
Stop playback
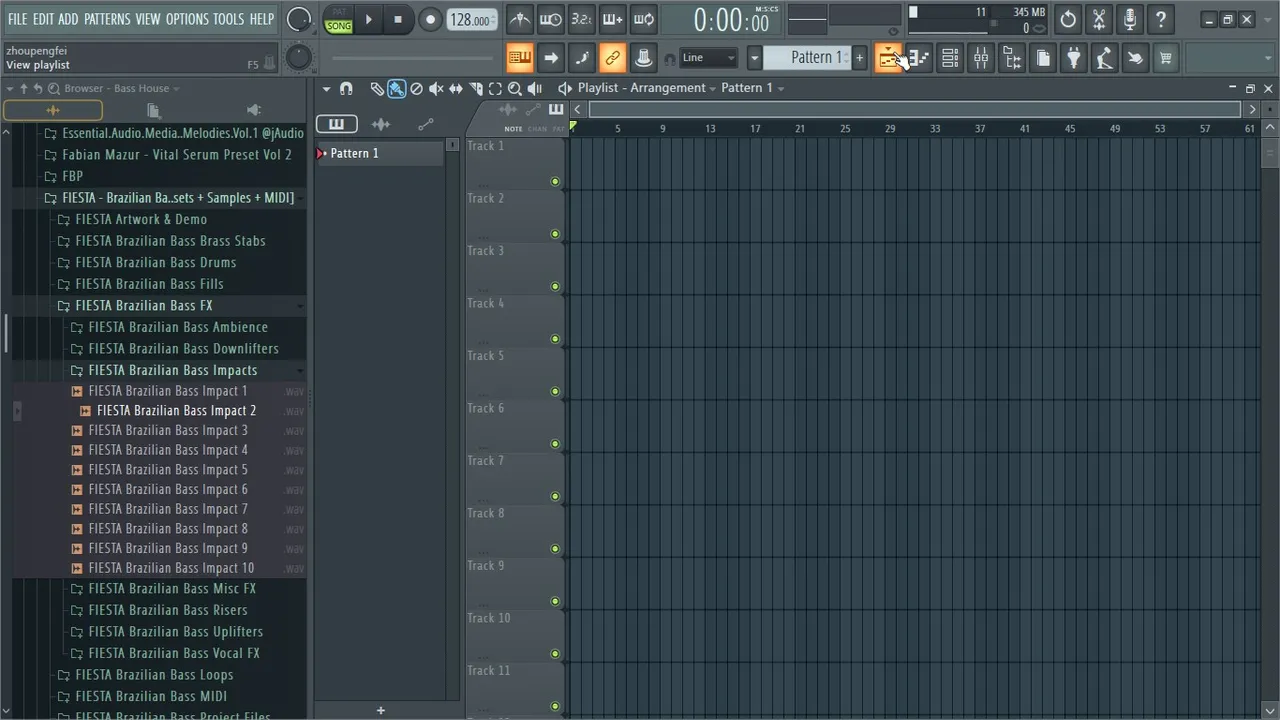coord(398,19)
